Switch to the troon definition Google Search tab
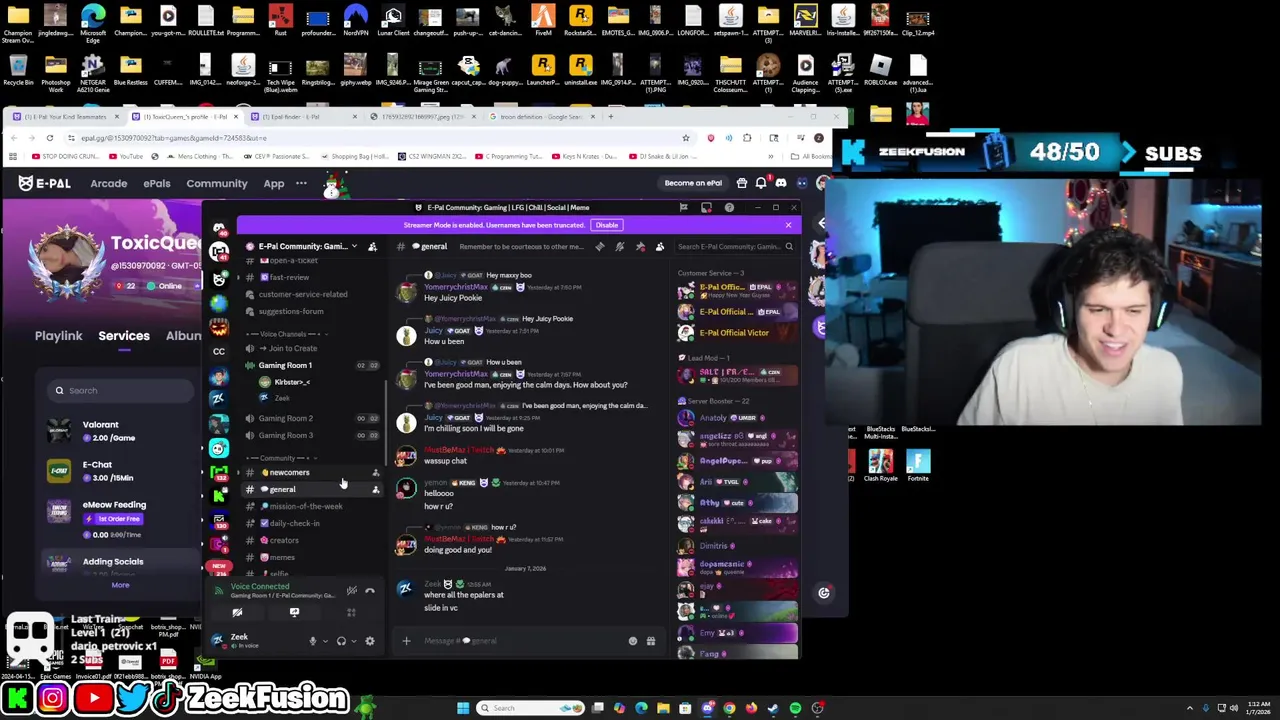 pyautogui.click(x=542, y=116)
